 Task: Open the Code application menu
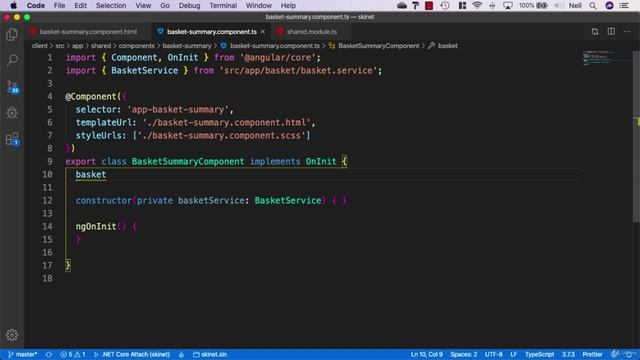tap(36, 5)
